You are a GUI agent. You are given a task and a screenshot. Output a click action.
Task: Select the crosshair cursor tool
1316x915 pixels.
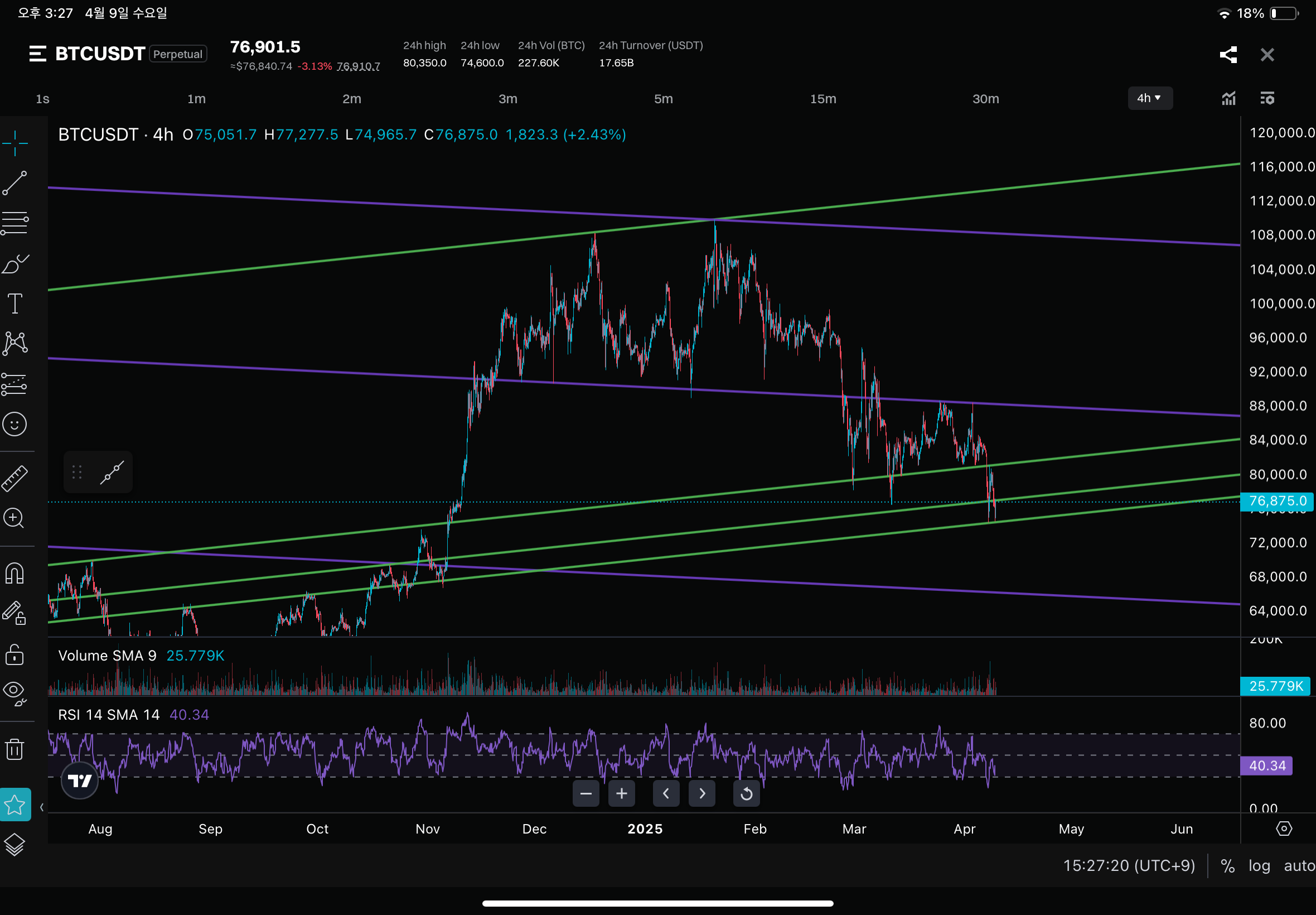click(15, 143)
